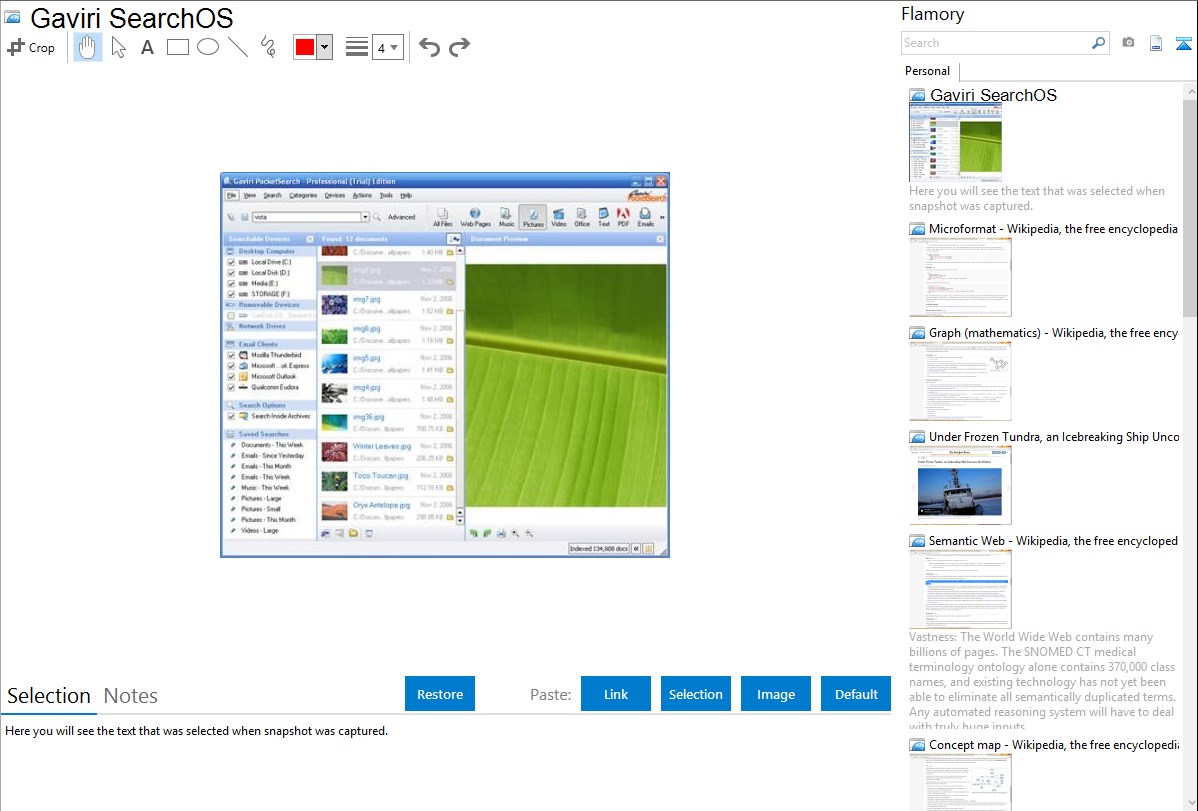
Task: Select the Graph (mathematics) page thumbnail
Action: (x=960, y=381)
